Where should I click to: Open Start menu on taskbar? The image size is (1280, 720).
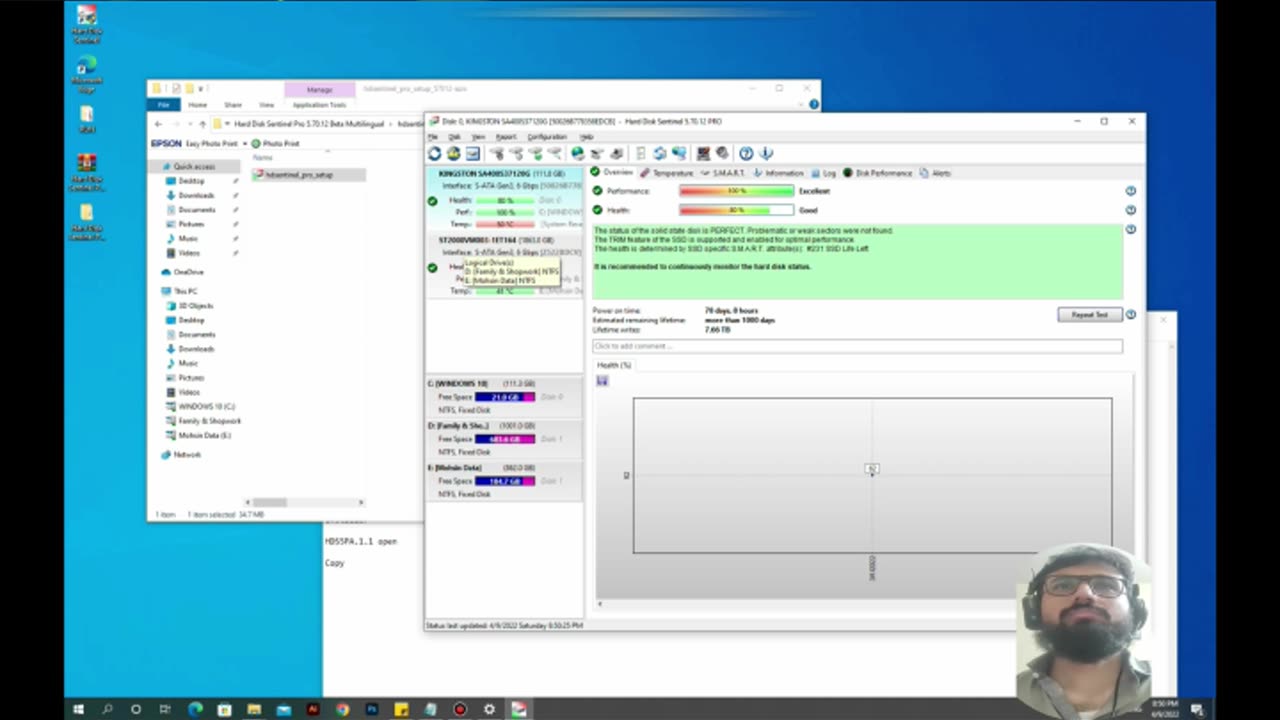[x=78, y=709]
